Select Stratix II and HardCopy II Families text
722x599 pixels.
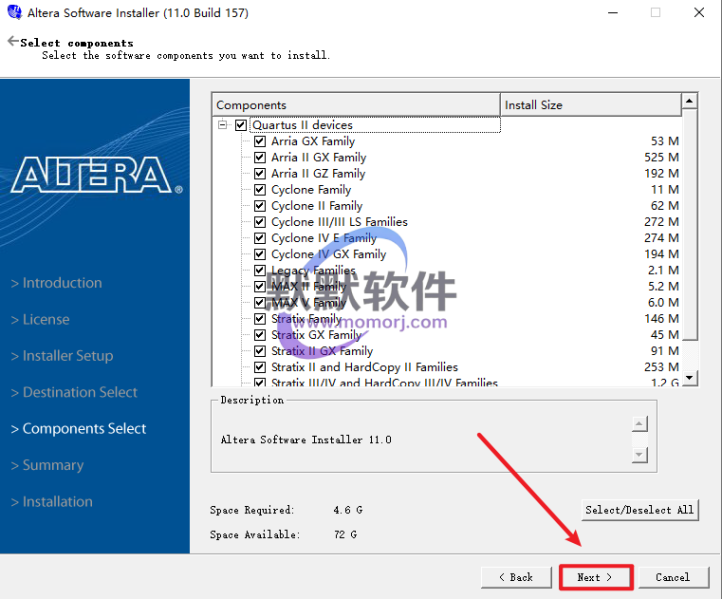[365, 366]
